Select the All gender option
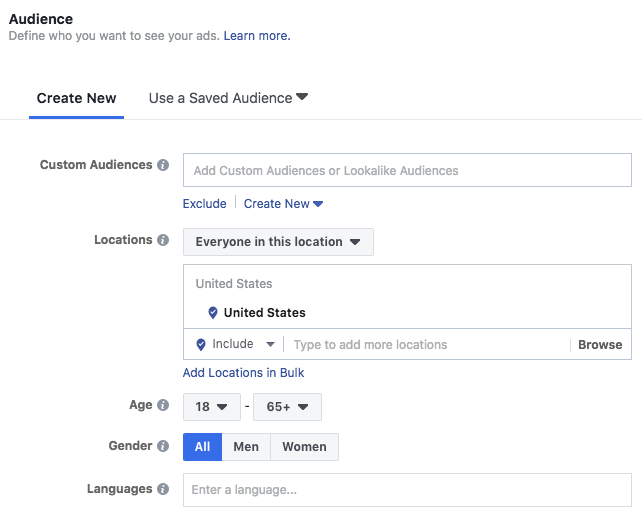The width and height of the screenshot is (642, 520). 202,447
